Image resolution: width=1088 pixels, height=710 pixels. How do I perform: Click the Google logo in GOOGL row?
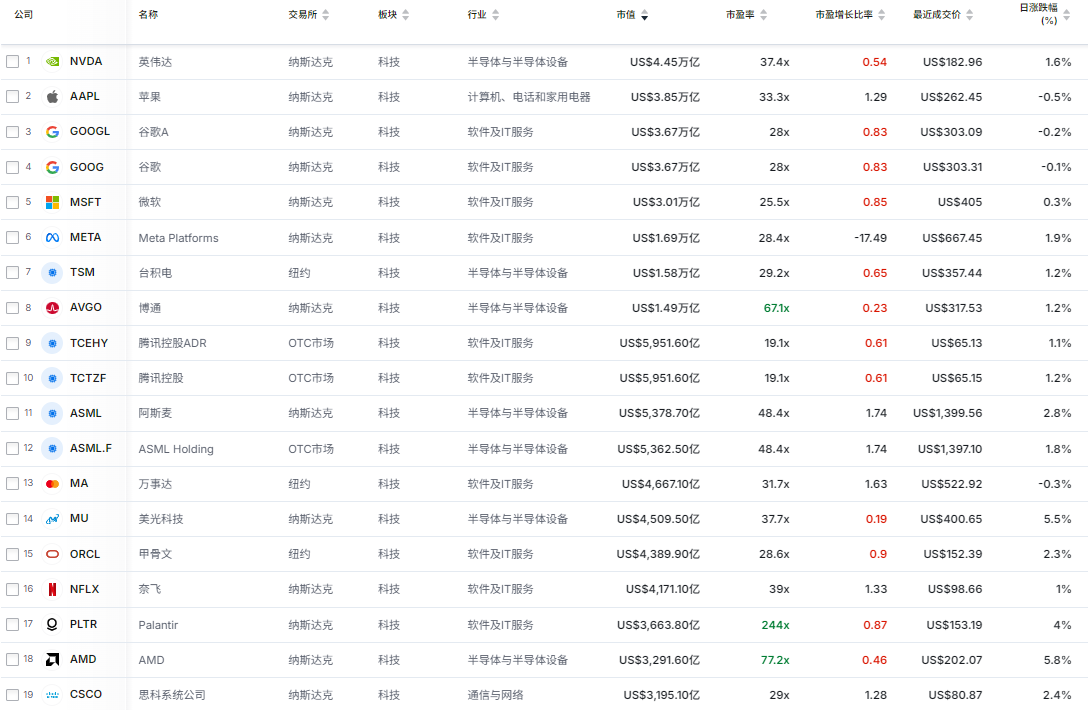pos(52,132)
